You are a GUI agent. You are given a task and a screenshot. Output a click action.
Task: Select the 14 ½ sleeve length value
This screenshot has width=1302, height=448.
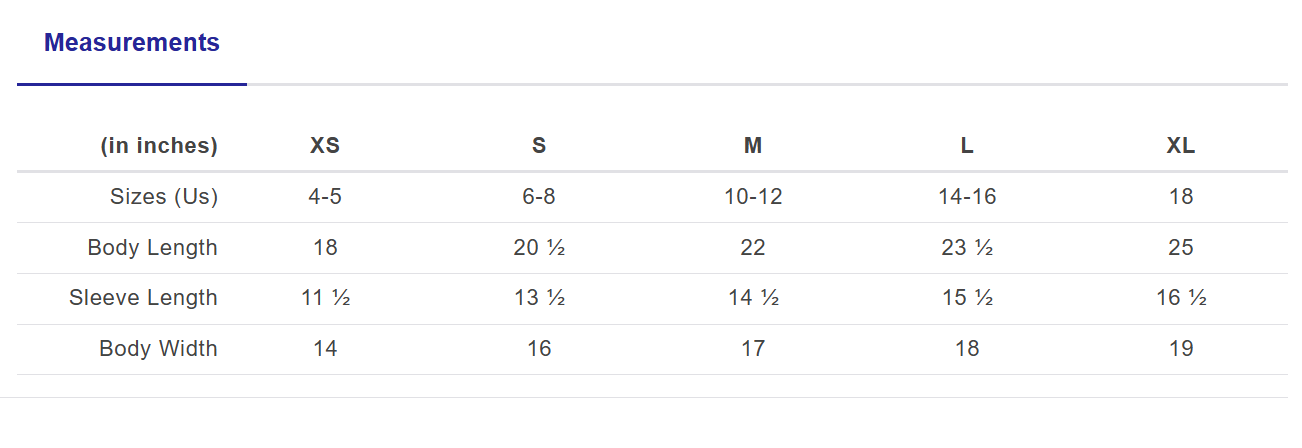(x=753, y=298)
